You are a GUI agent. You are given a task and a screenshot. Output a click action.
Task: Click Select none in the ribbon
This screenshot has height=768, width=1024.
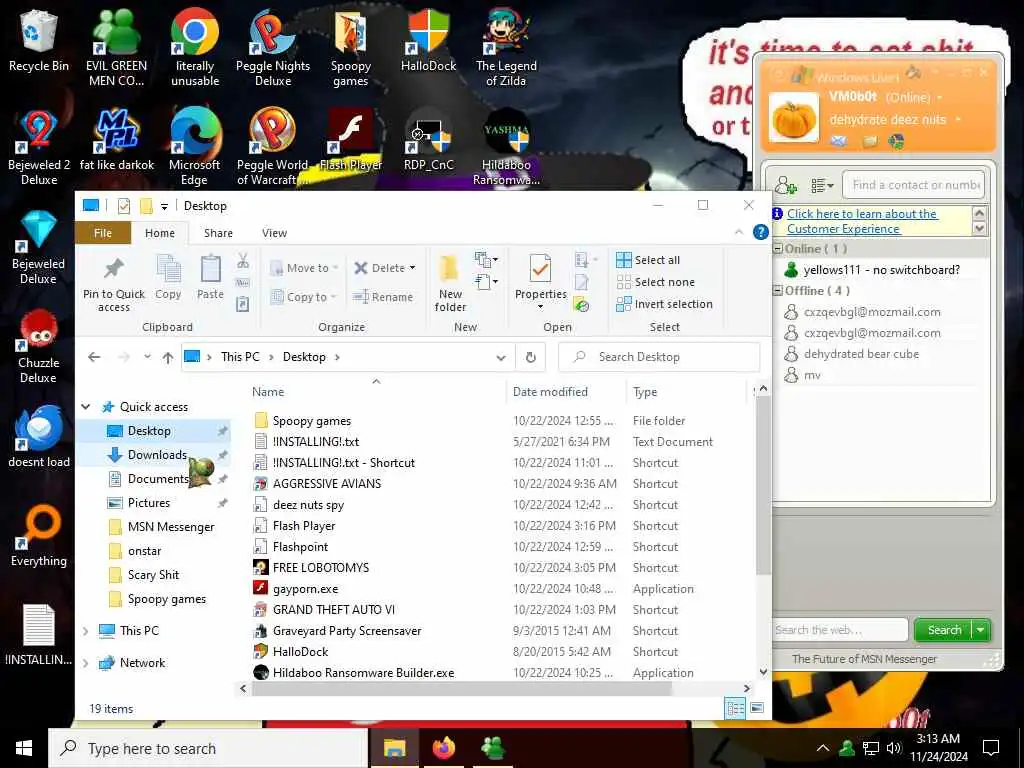click(x=656, y=282)
